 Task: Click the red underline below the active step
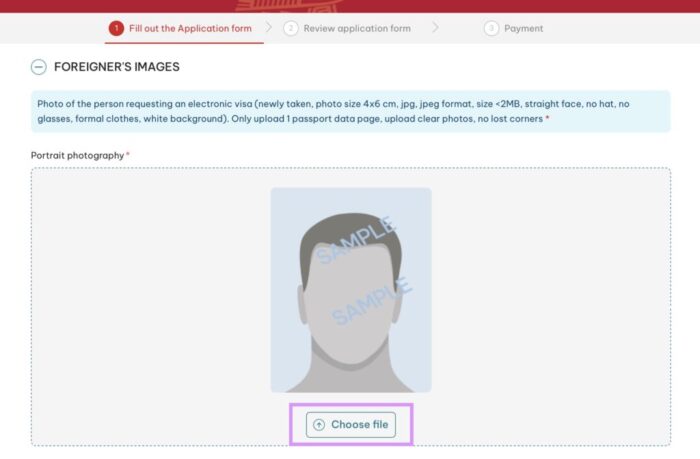[x=184, y=43]
